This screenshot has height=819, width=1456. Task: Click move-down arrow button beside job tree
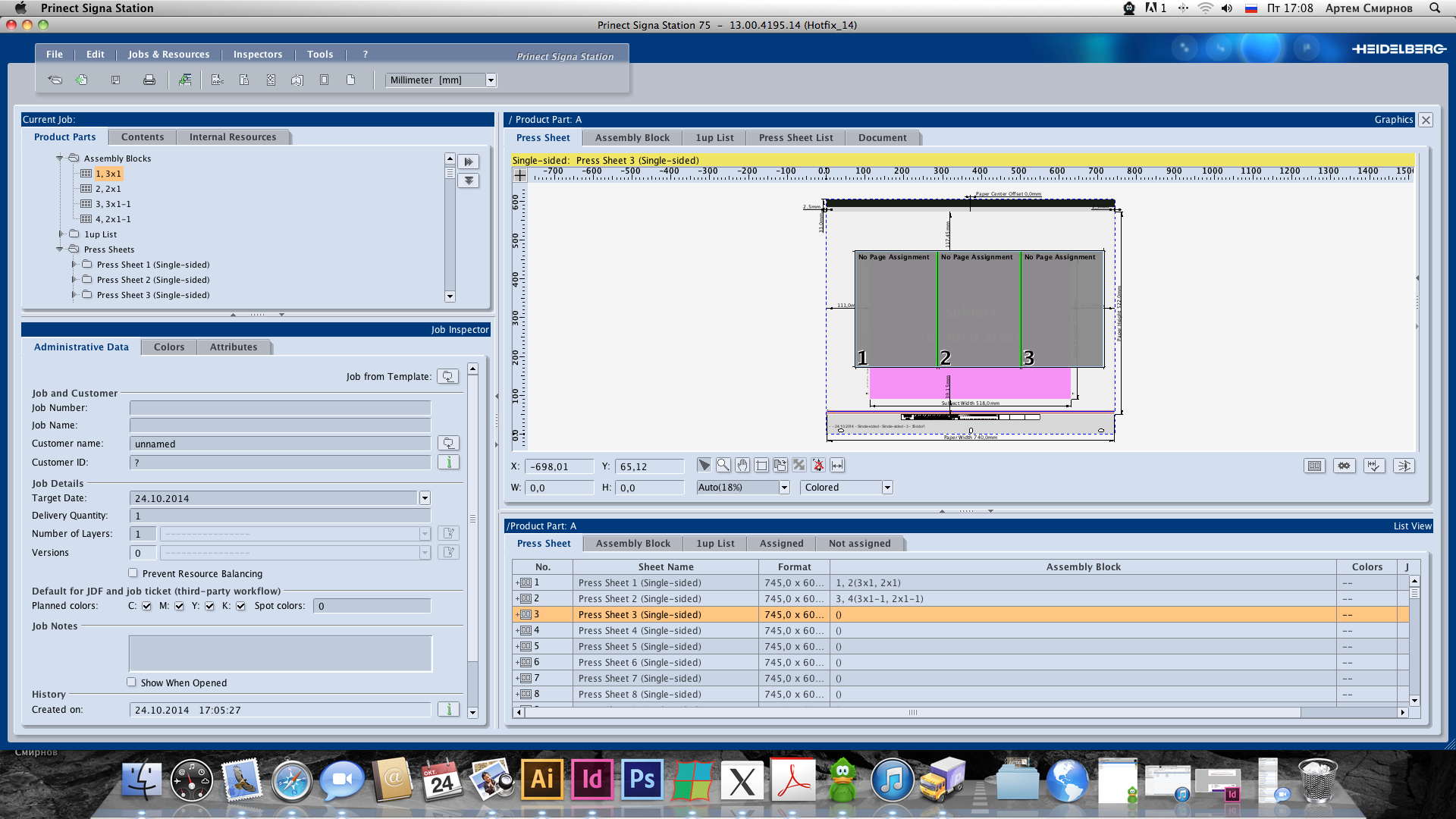(x=469, y=180)
